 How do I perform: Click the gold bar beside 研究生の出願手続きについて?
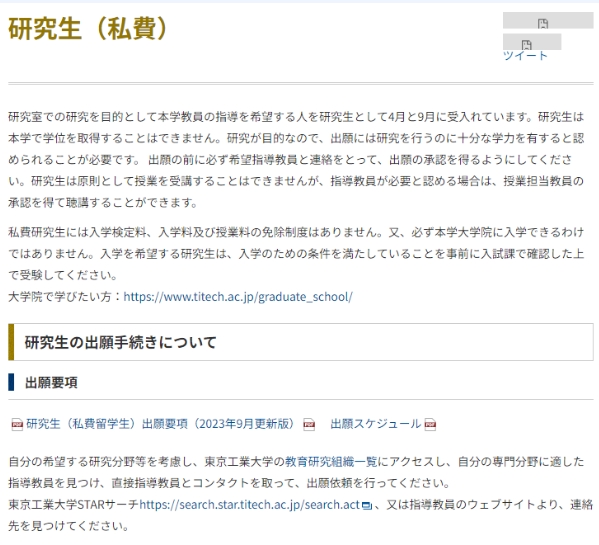click(11, 342)
